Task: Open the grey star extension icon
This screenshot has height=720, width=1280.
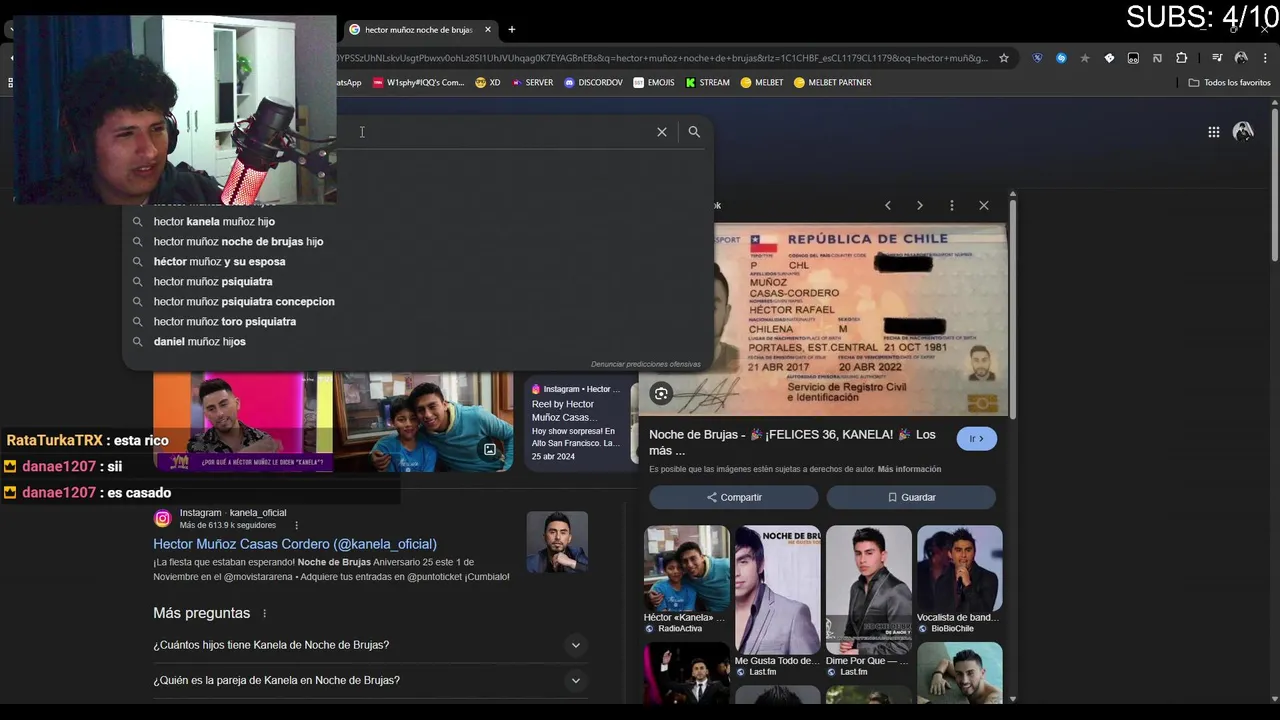Action: click(x=1085, y=58)
